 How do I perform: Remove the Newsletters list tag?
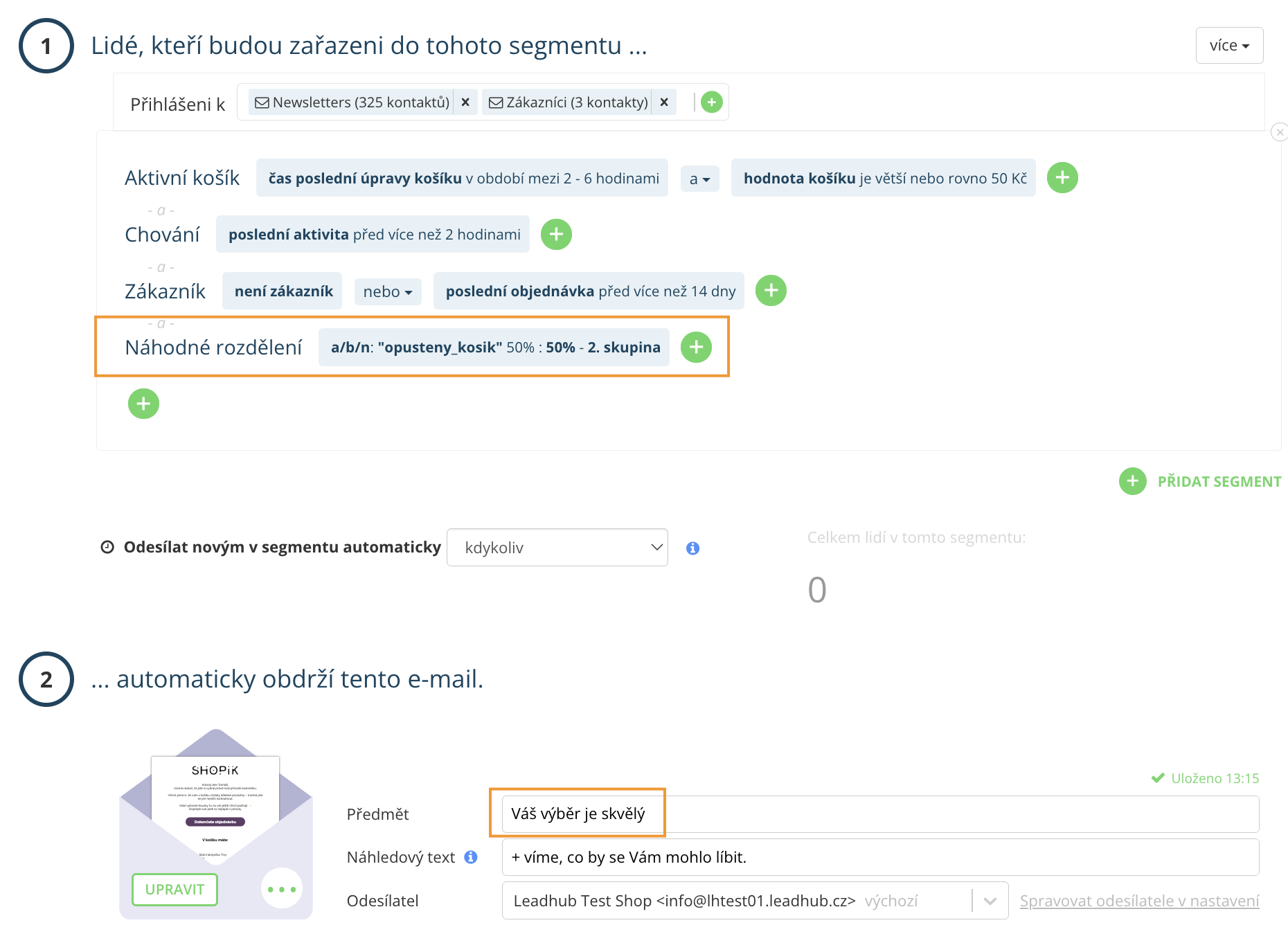465,102
